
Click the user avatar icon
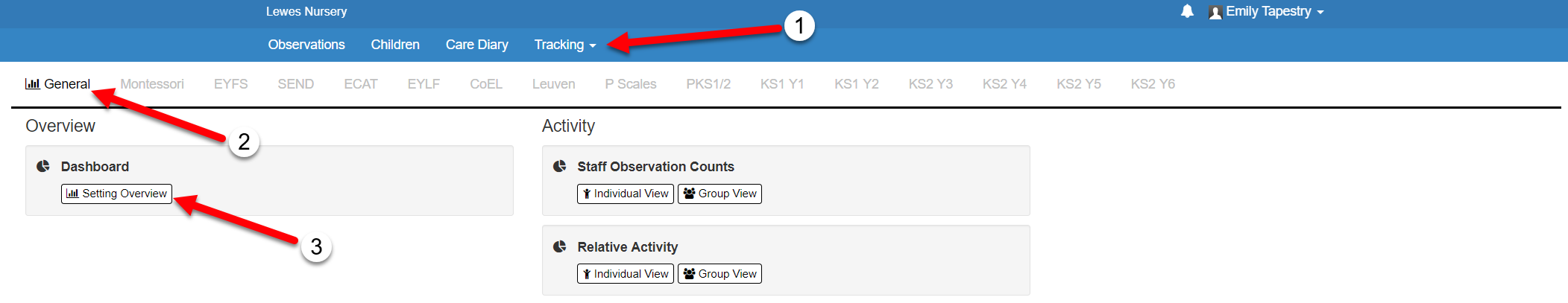coord(1215,12)
